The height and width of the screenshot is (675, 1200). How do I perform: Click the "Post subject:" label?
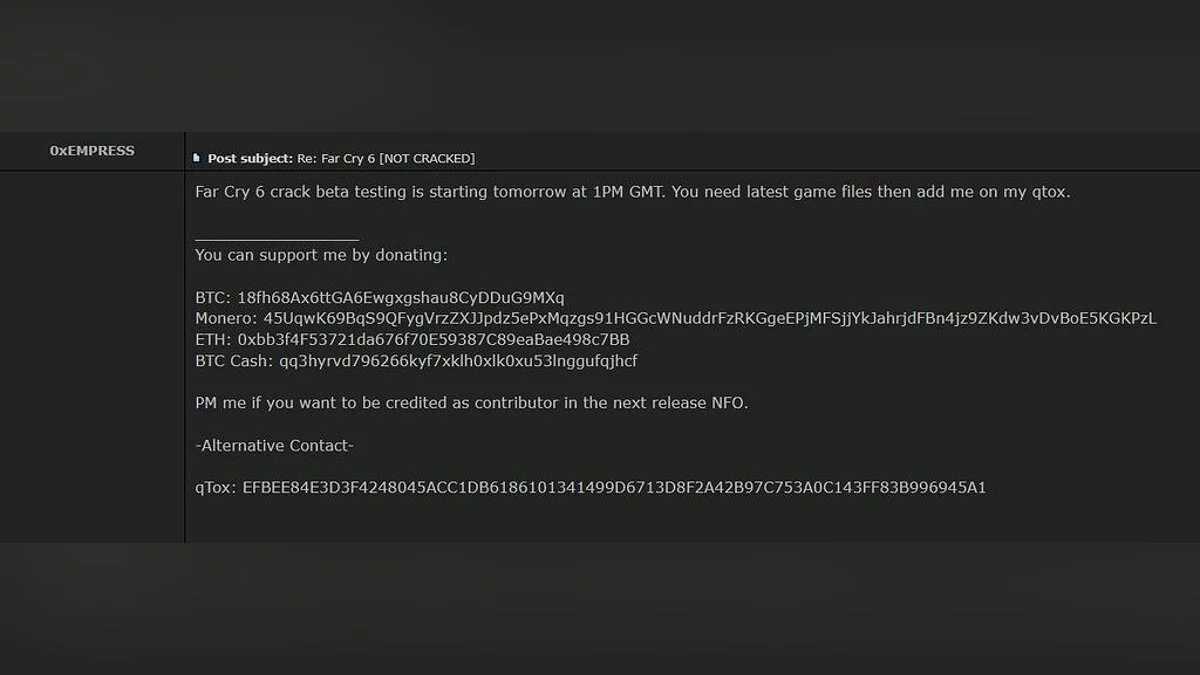coord(250,158)
